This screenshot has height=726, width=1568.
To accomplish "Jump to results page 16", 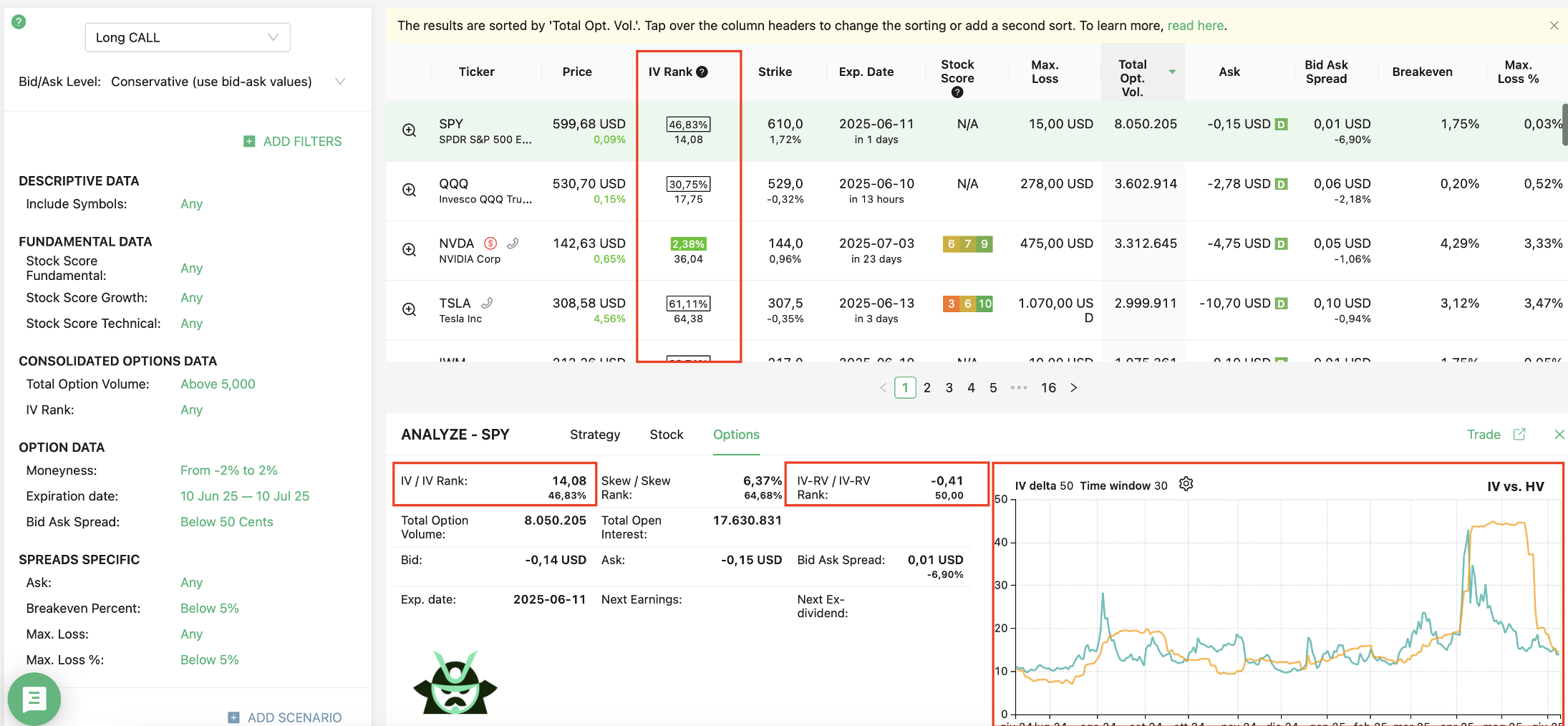I will tap(1048, 388).
